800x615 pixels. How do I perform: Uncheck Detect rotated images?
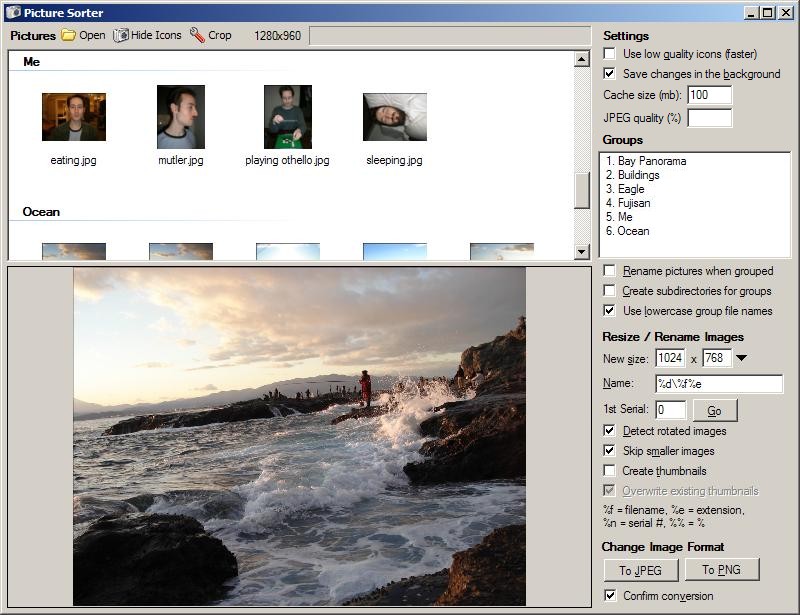pos(610,431)
